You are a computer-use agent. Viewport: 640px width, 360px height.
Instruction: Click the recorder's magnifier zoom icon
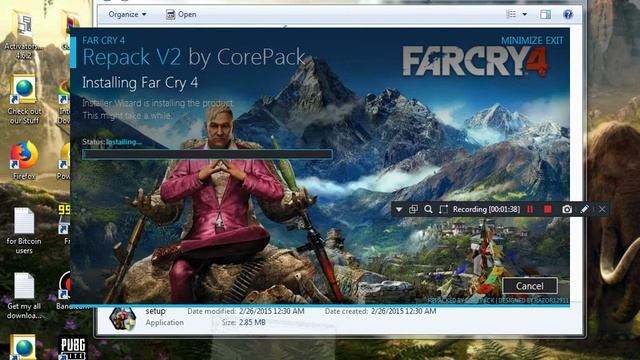pyautogui.click(x=428, y=209)
